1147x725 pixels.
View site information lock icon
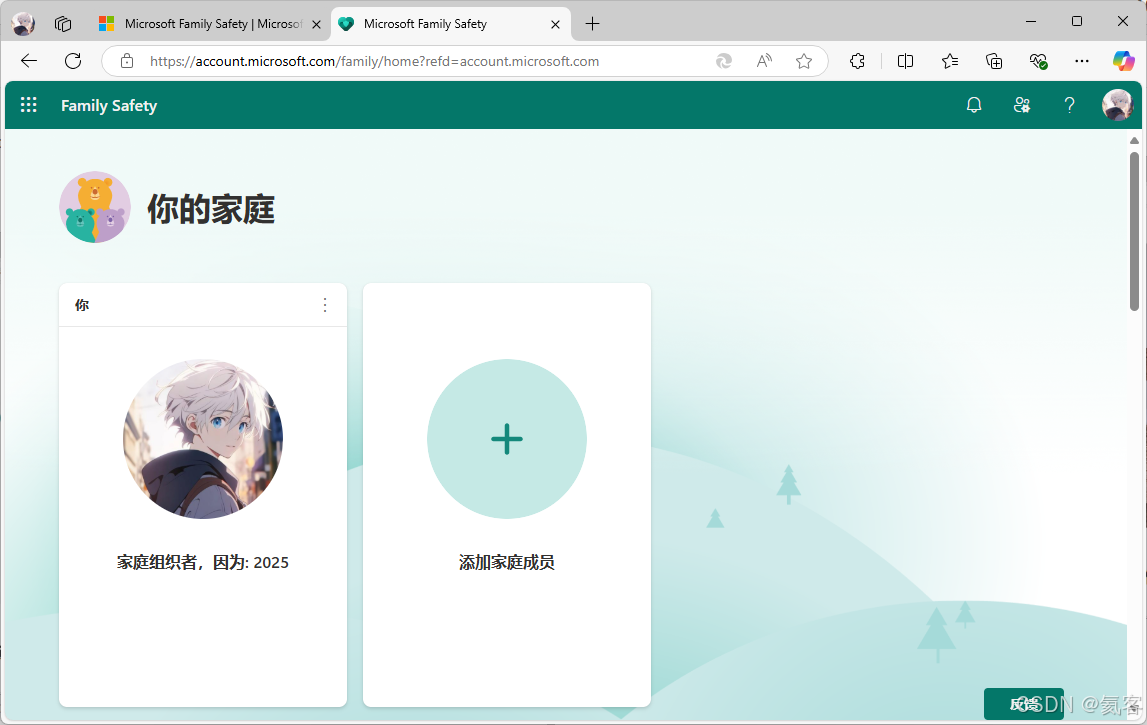coord(127,61)
